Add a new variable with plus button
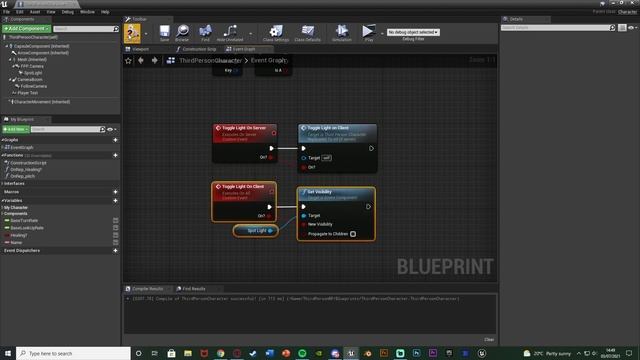Screen dimensions: 640x360 116,200
